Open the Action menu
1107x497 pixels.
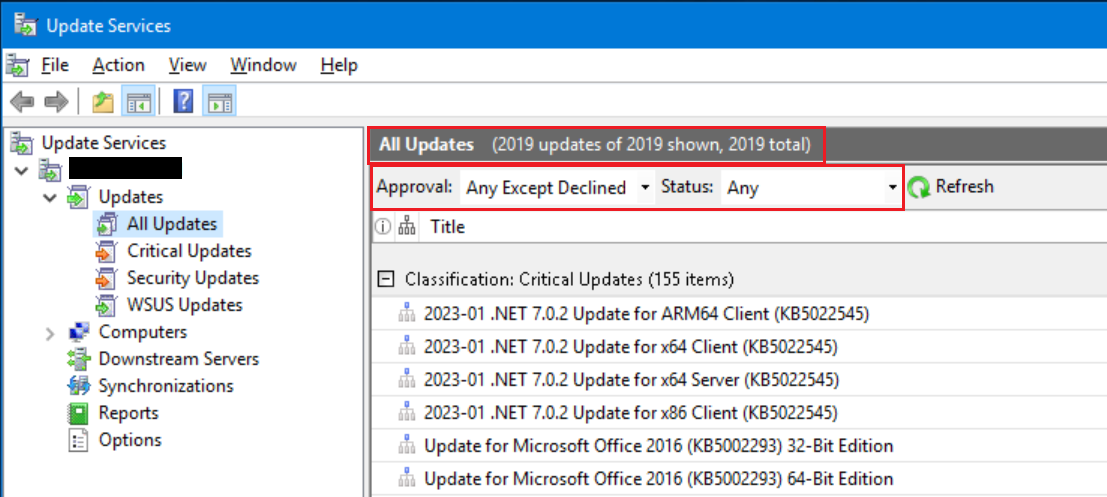pyautogui.click(x=119, y=66)
